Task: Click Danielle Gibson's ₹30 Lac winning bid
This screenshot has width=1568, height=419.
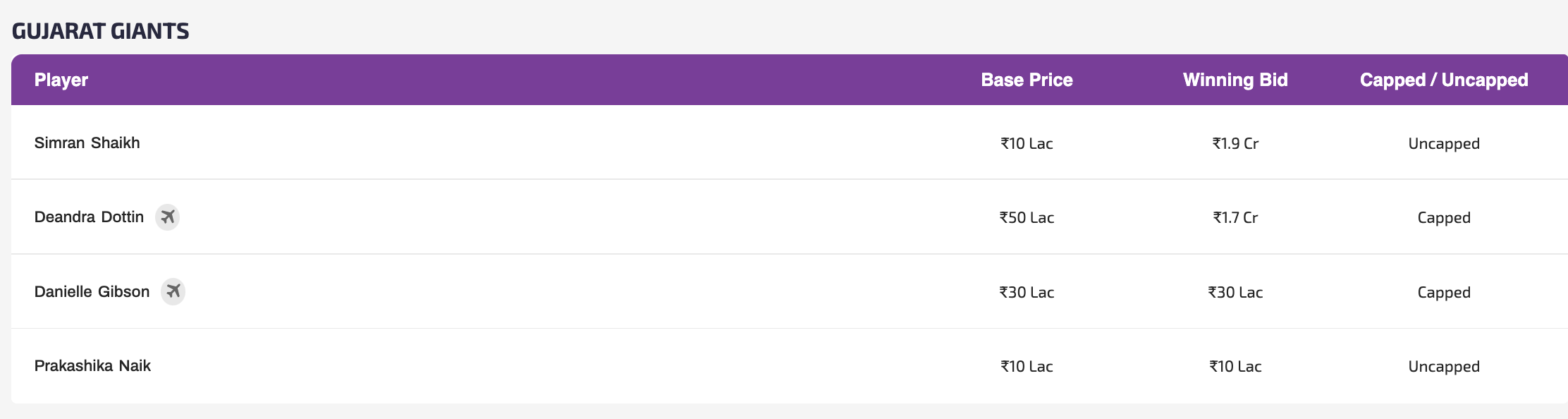Action: [x=1235, y=293]
